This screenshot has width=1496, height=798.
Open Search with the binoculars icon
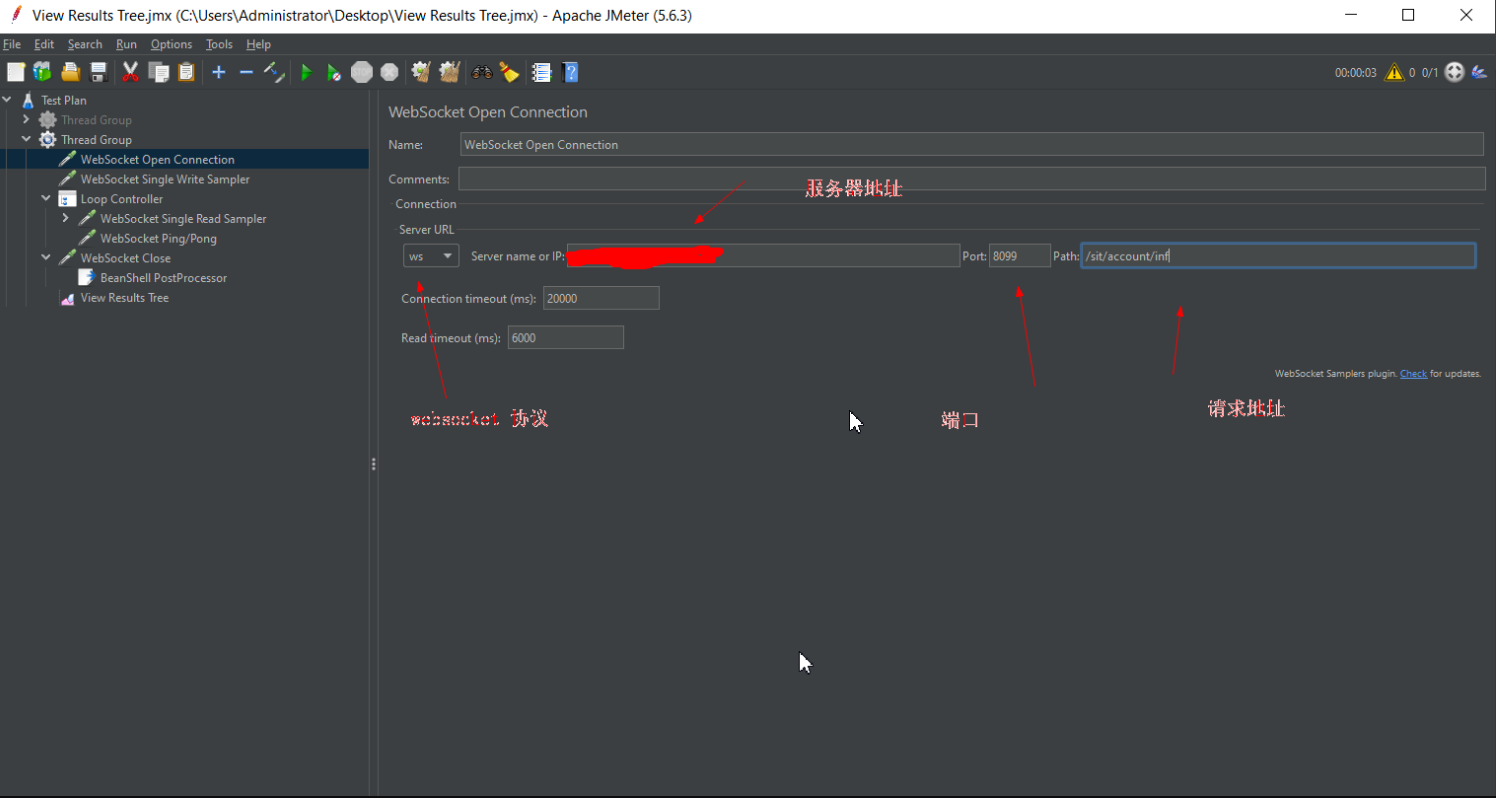pyautogui.click(x=482, y=72)
